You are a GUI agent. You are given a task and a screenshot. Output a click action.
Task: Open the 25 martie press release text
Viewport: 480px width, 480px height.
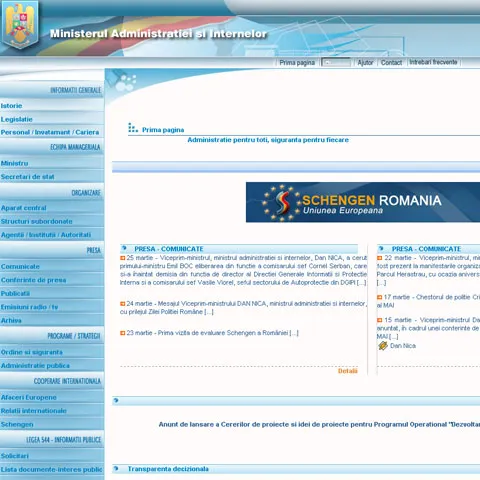(x=243, y=270)
